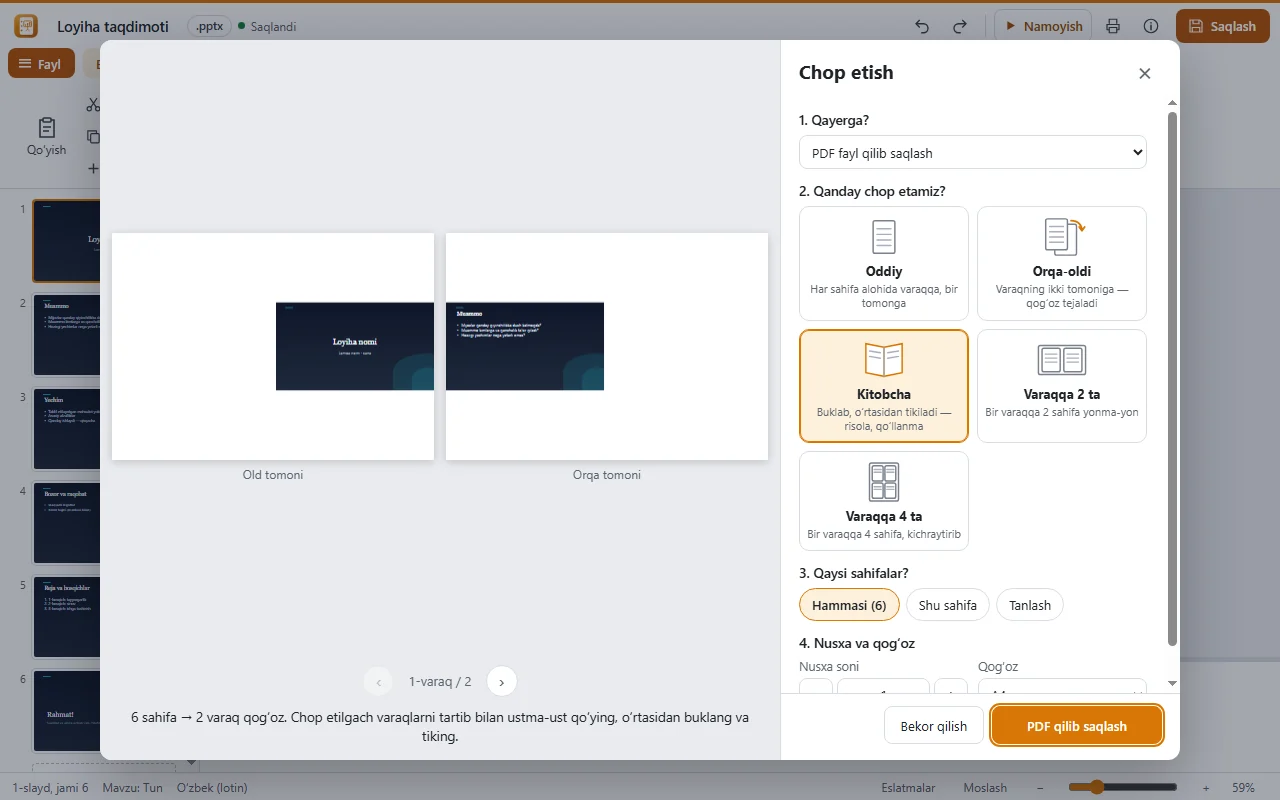The image size is (1280, 800).
Task: Pick the Varaqqa 2 ta layout
Action: pyautogui.click(x=1062, y=385)
